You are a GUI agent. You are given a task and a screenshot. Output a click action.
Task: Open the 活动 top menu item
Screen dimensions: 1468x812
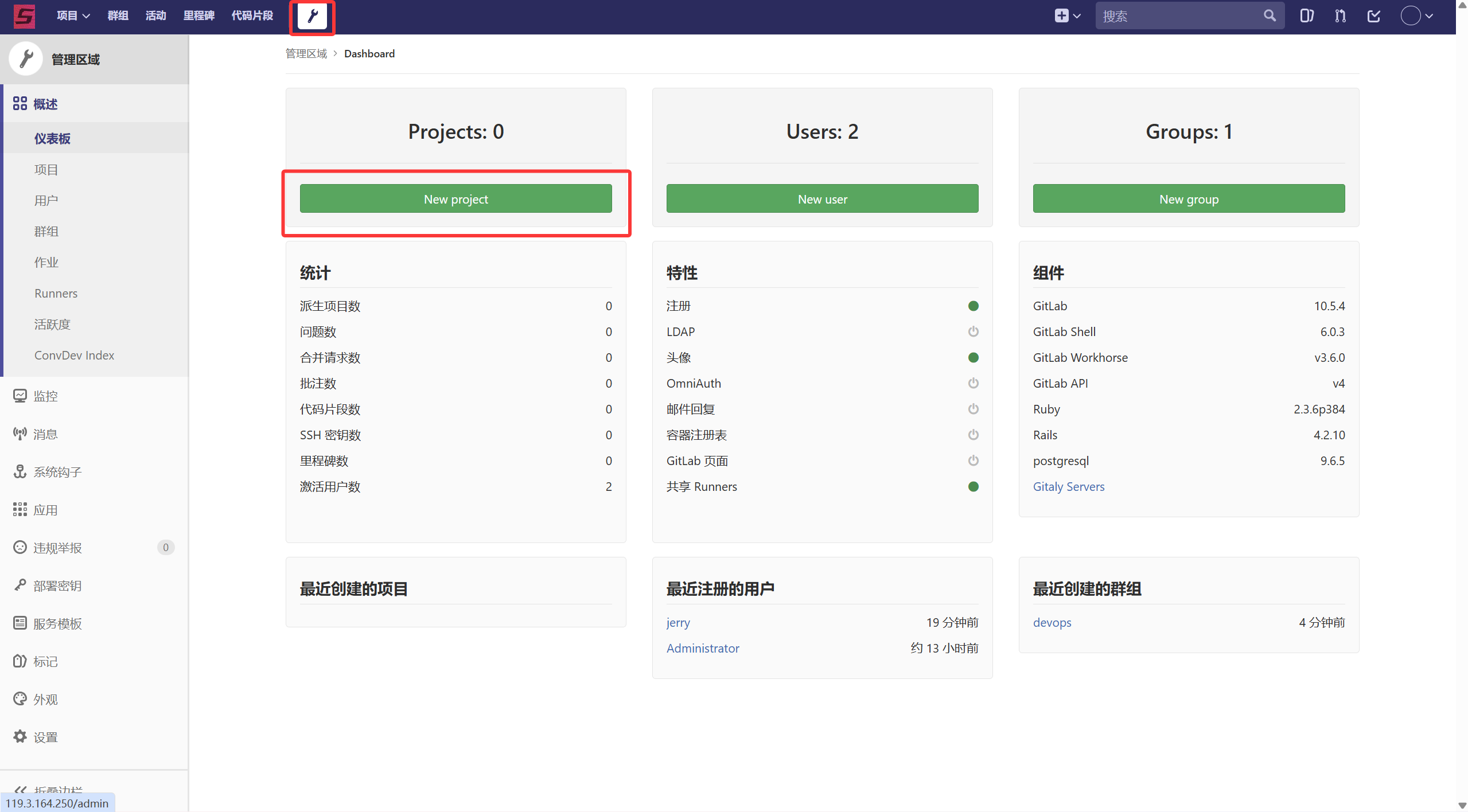pyautogui.click(x=155, y=16)
